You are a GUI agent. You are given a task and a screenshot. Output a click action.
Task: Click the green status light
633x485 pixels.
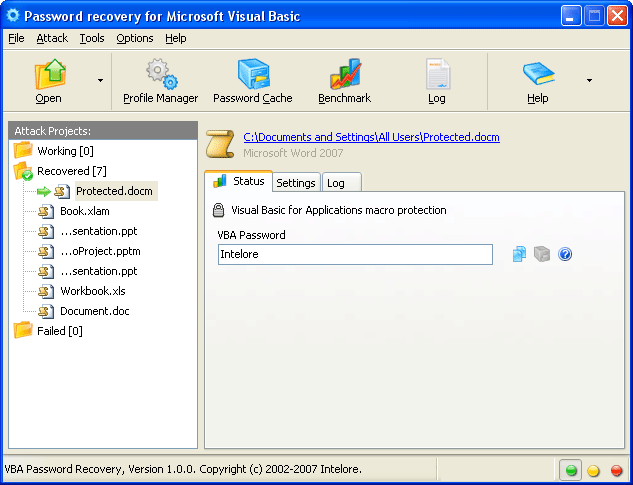[x=571, y=470]
